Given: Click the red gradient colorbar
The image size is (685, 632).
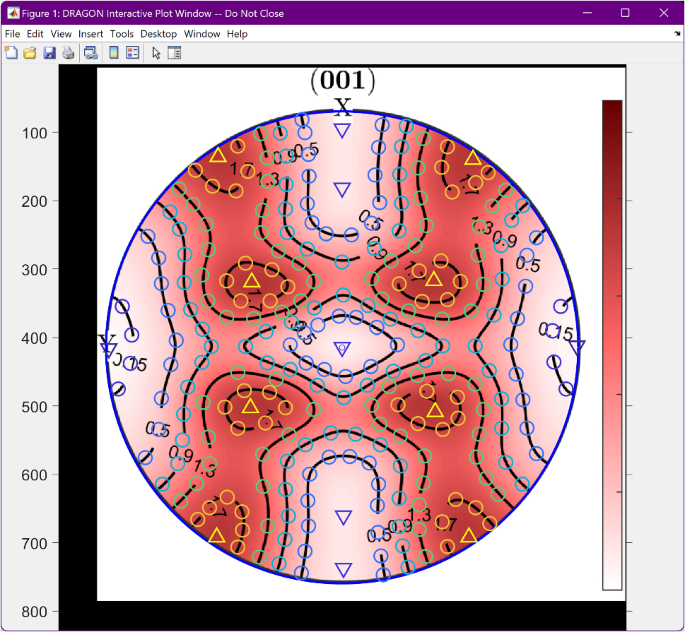Looking at the screenshot, I should [612, 345].
